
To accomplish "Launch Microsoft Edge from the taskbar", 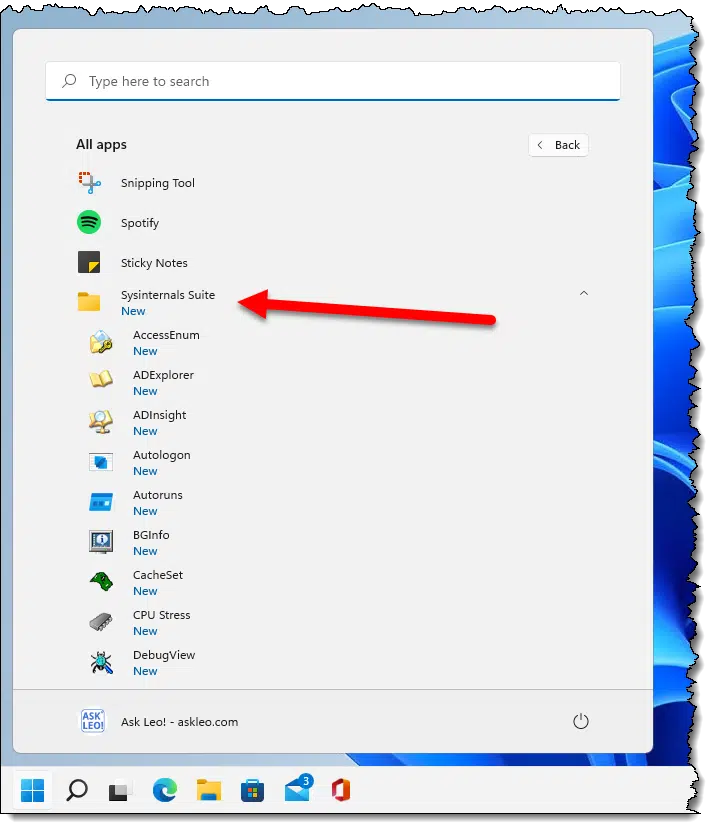I will [x=165, y=791].
